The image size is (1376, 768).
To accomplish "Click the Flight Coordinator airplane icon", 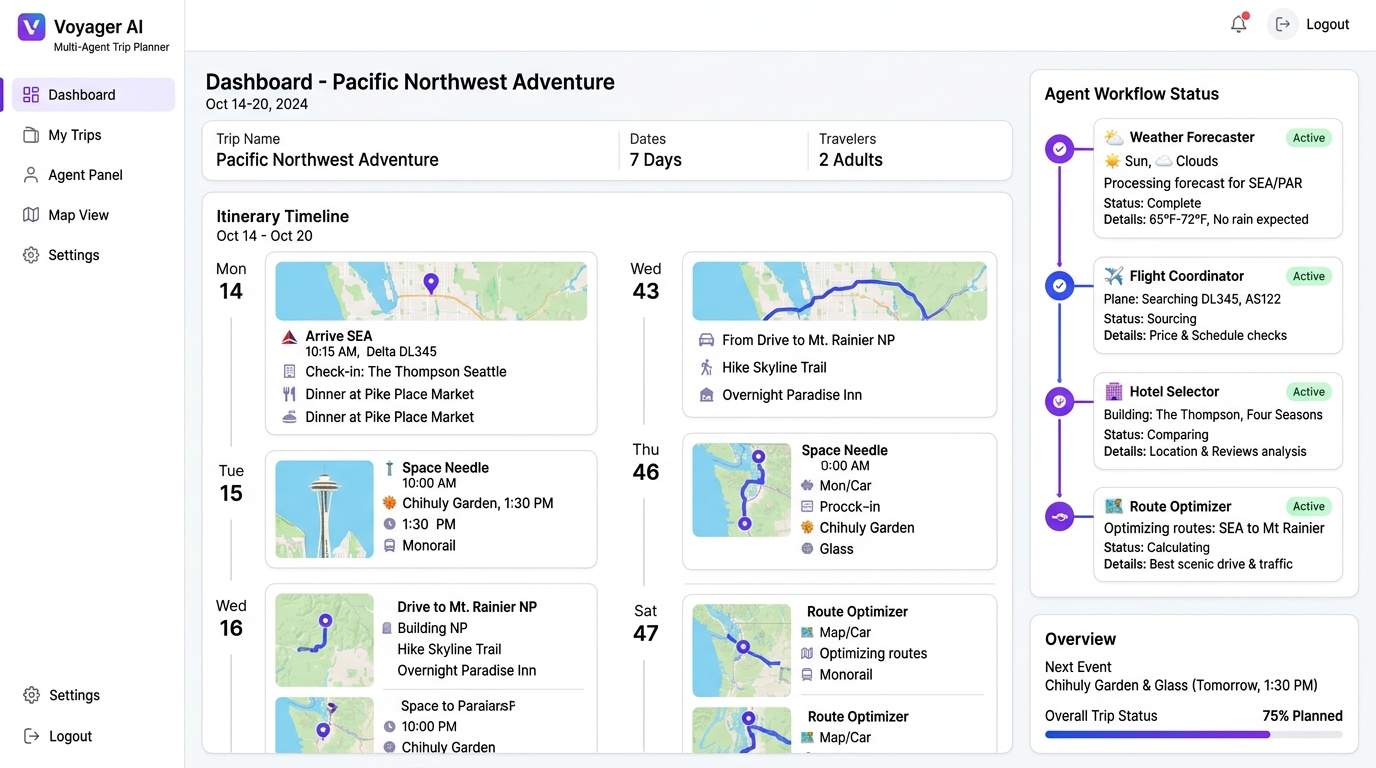I will pos(1114,276).
